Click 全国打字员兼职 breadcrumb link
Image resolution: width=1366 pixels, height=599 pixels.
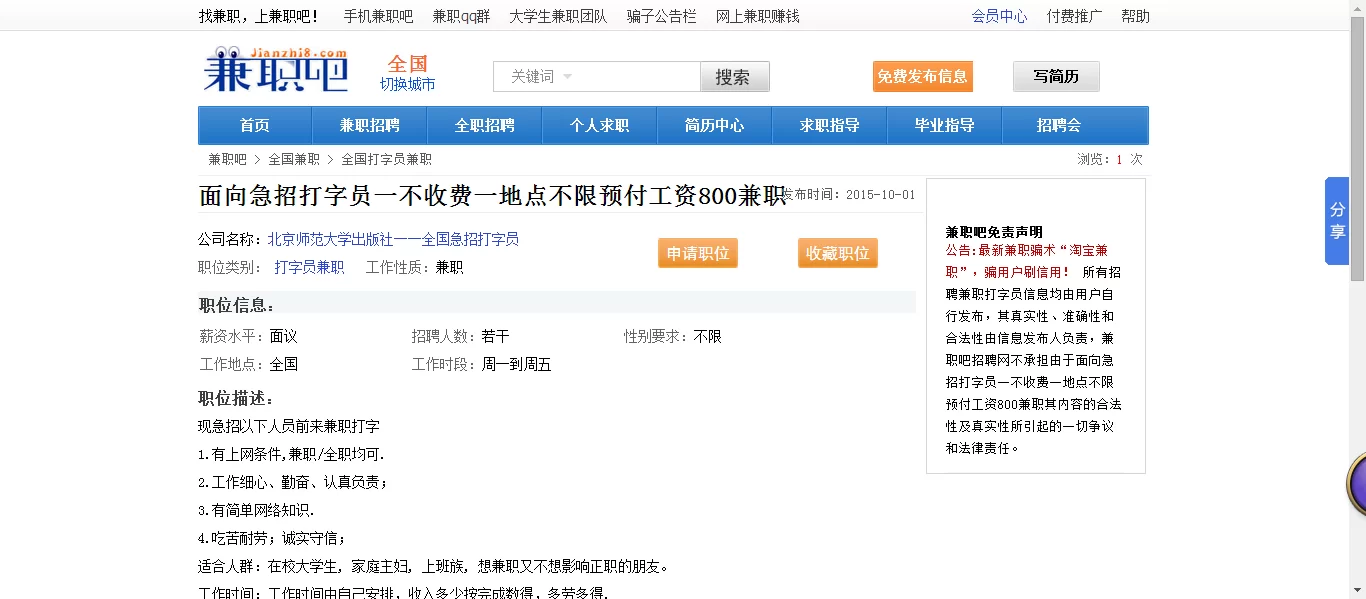386,159
